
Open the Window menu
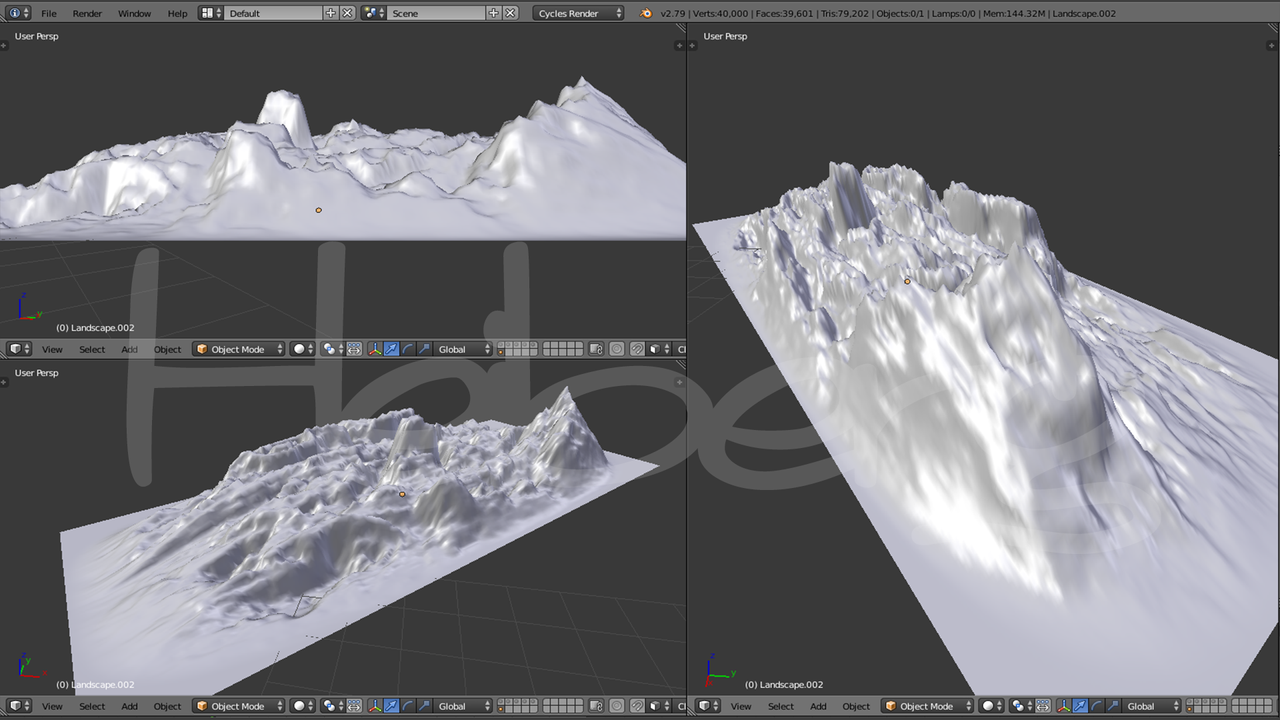(135, 13)
